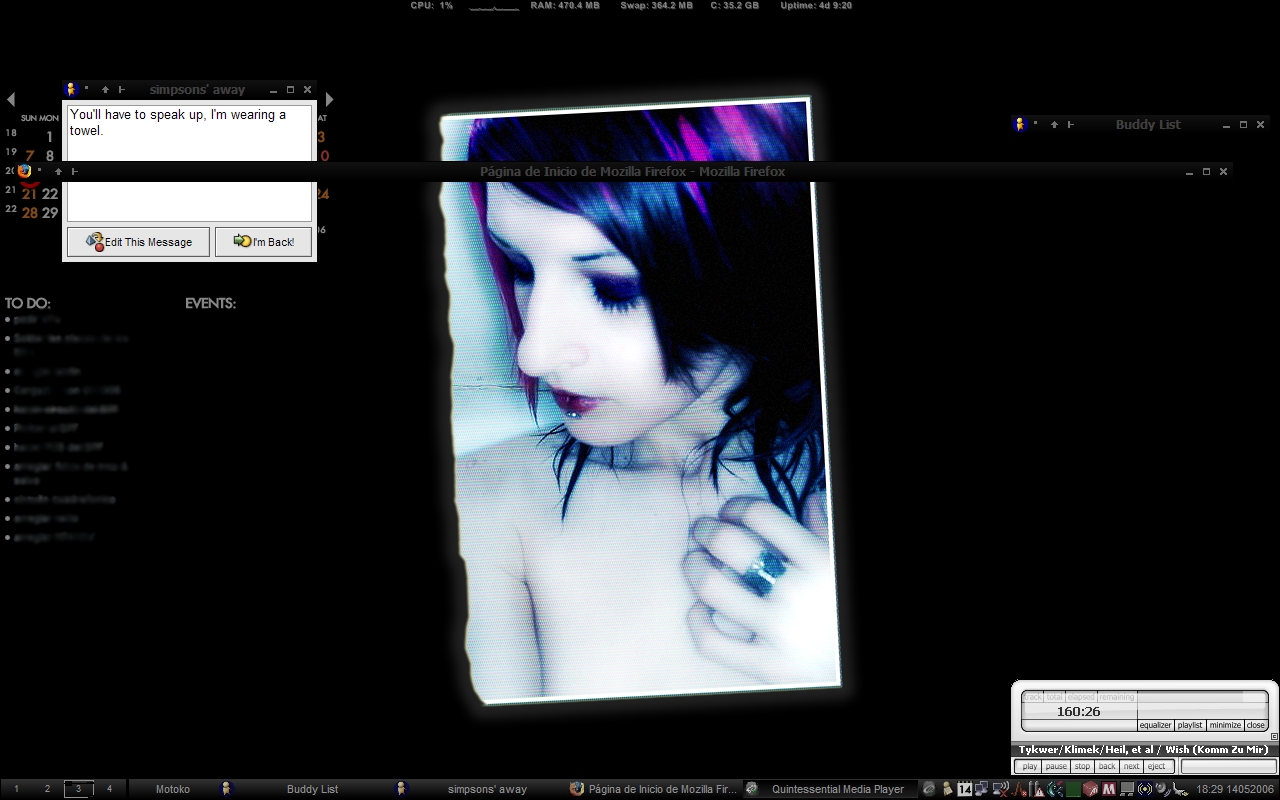Switch to virtual desktop 4
1280x800 pixels.
[110, 789]
